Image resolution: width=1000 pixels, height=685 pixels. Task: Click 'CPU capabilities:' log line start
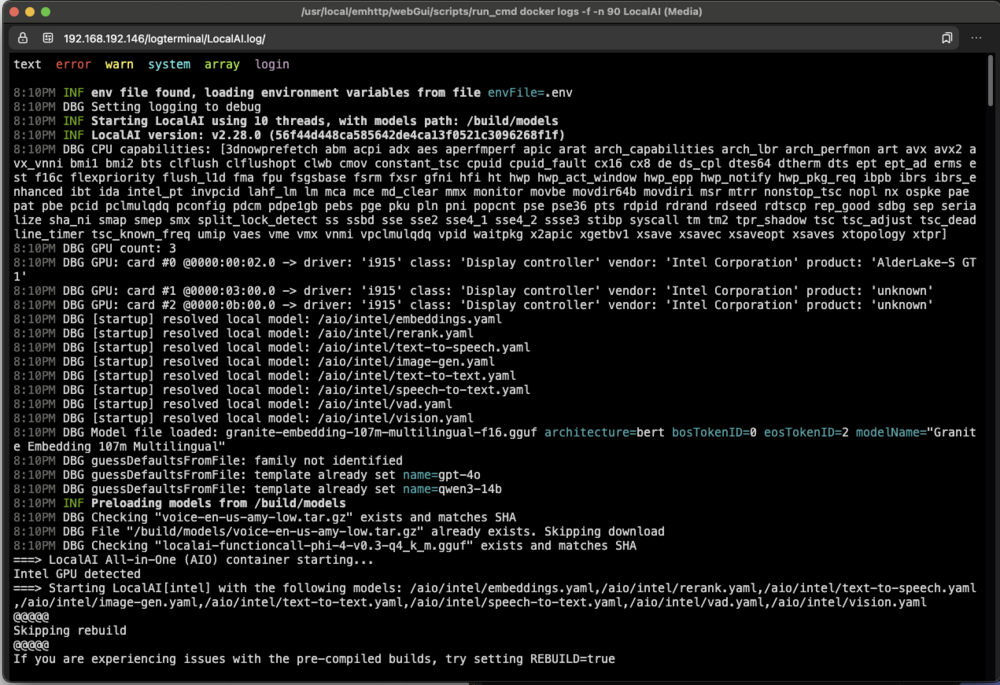pos(151,149)
